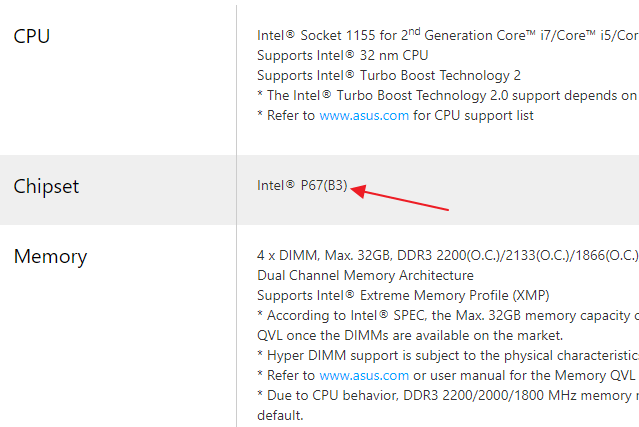Click the Chipset row label
This screenshot has width=639, height=427.
(46, 186)
